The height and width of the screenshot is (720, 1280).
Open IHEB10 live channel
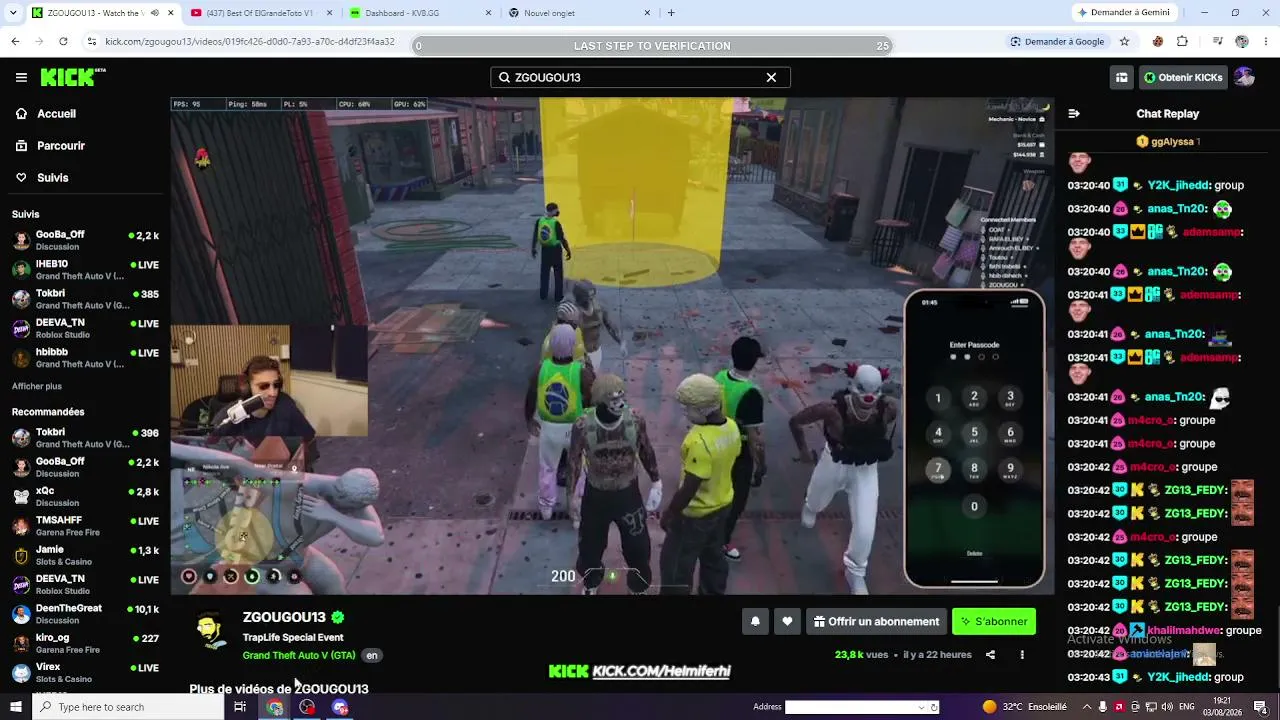[86, 270]
